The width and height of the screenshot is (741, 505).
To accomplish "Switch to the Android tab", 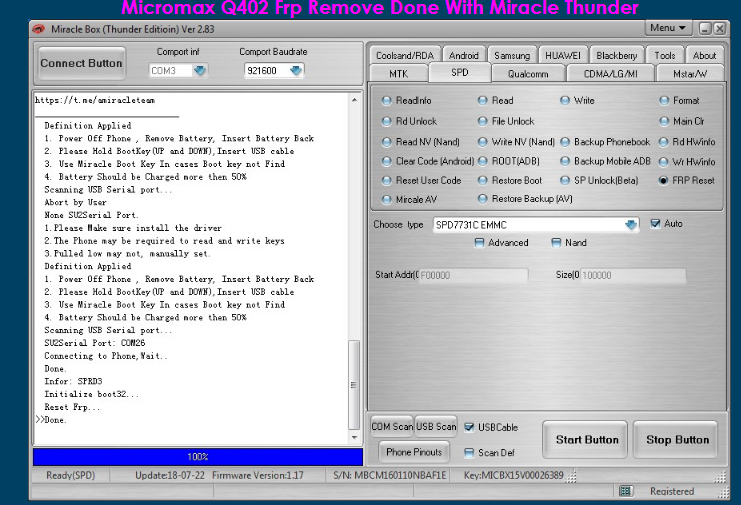I will pyautogui.click(x=464, y=55).
